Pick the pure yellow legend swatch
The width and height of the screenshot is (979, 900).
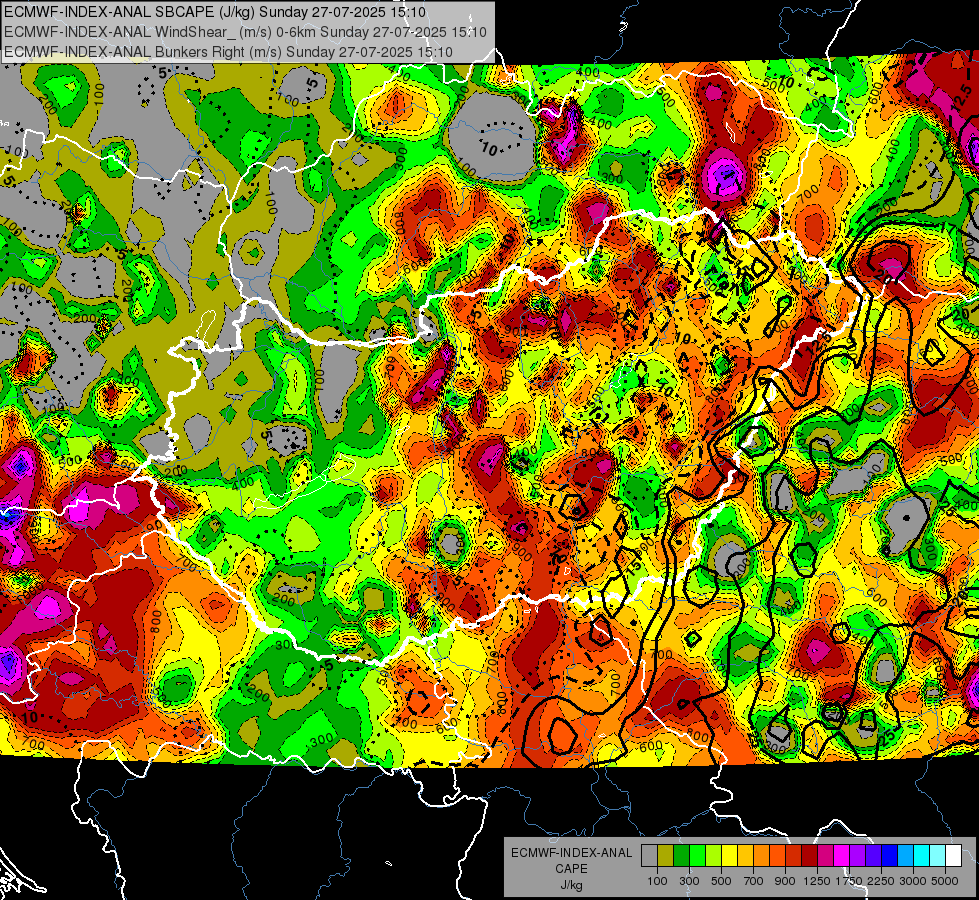729,856
